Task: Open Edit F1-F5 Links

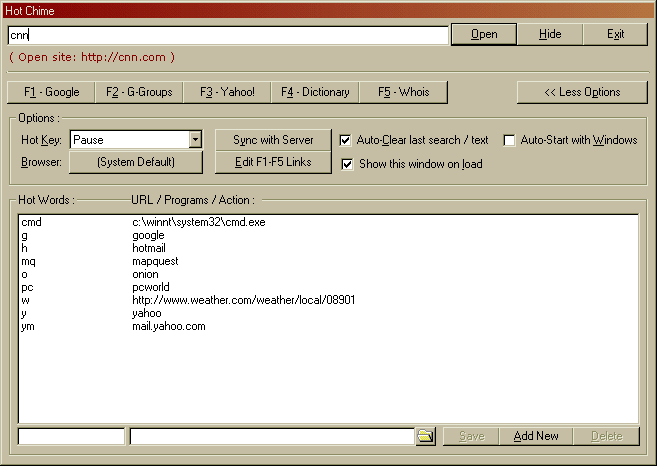Action: pyautogui.click(x=273, y=162)
